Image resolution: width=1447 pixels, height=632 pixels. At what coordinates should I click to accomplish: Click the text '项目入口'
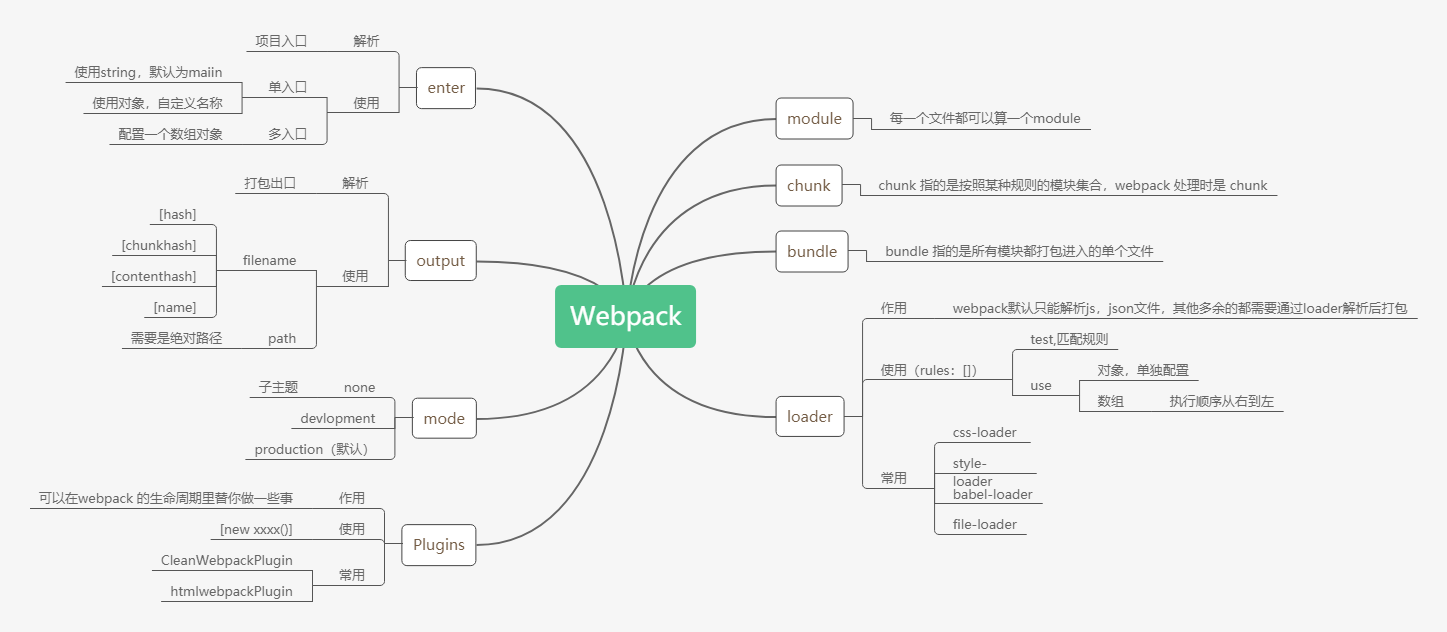[281, 41]
